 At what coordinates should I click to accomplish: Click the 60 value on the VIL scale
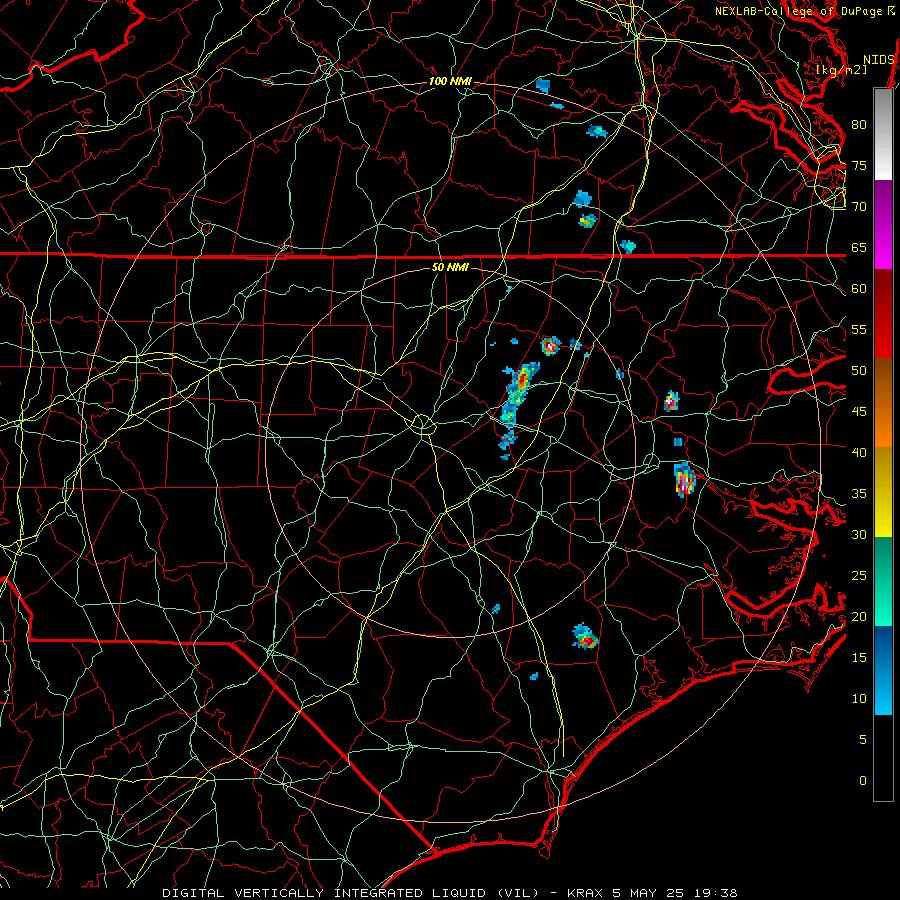[859, 289]
